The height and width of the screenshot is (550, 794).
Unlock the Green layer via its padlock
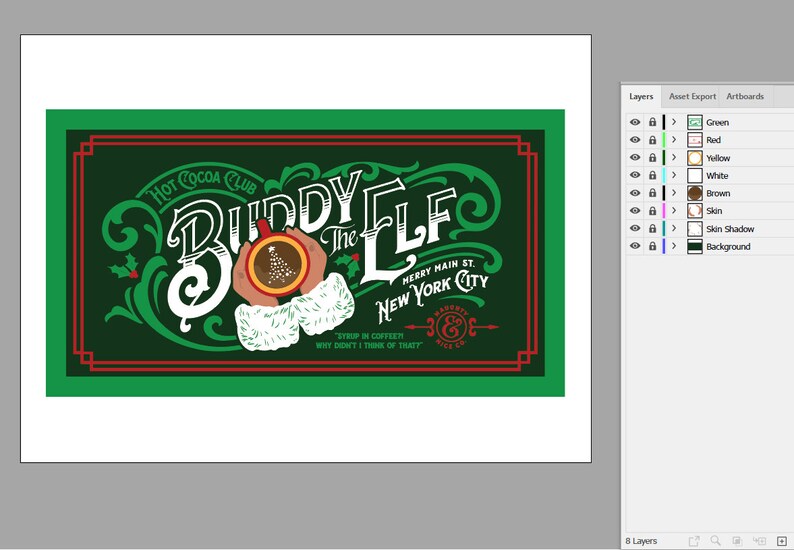point(652,122)
